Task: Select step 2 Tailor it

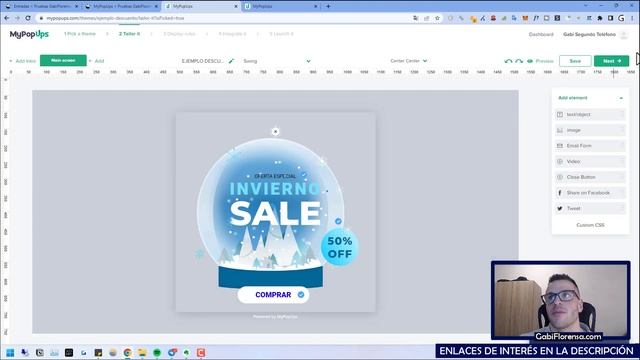Action: 129,34
